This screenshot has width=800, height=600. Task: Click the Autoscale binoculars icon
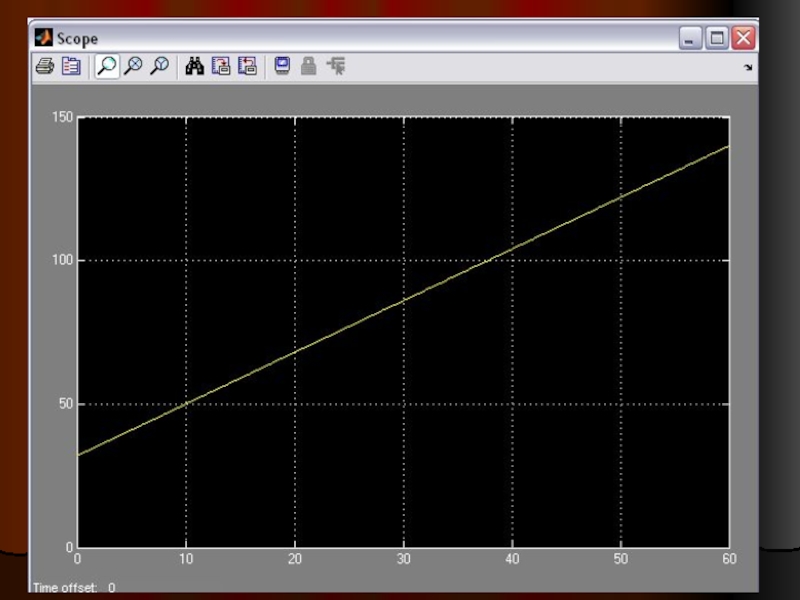(194, 66)
